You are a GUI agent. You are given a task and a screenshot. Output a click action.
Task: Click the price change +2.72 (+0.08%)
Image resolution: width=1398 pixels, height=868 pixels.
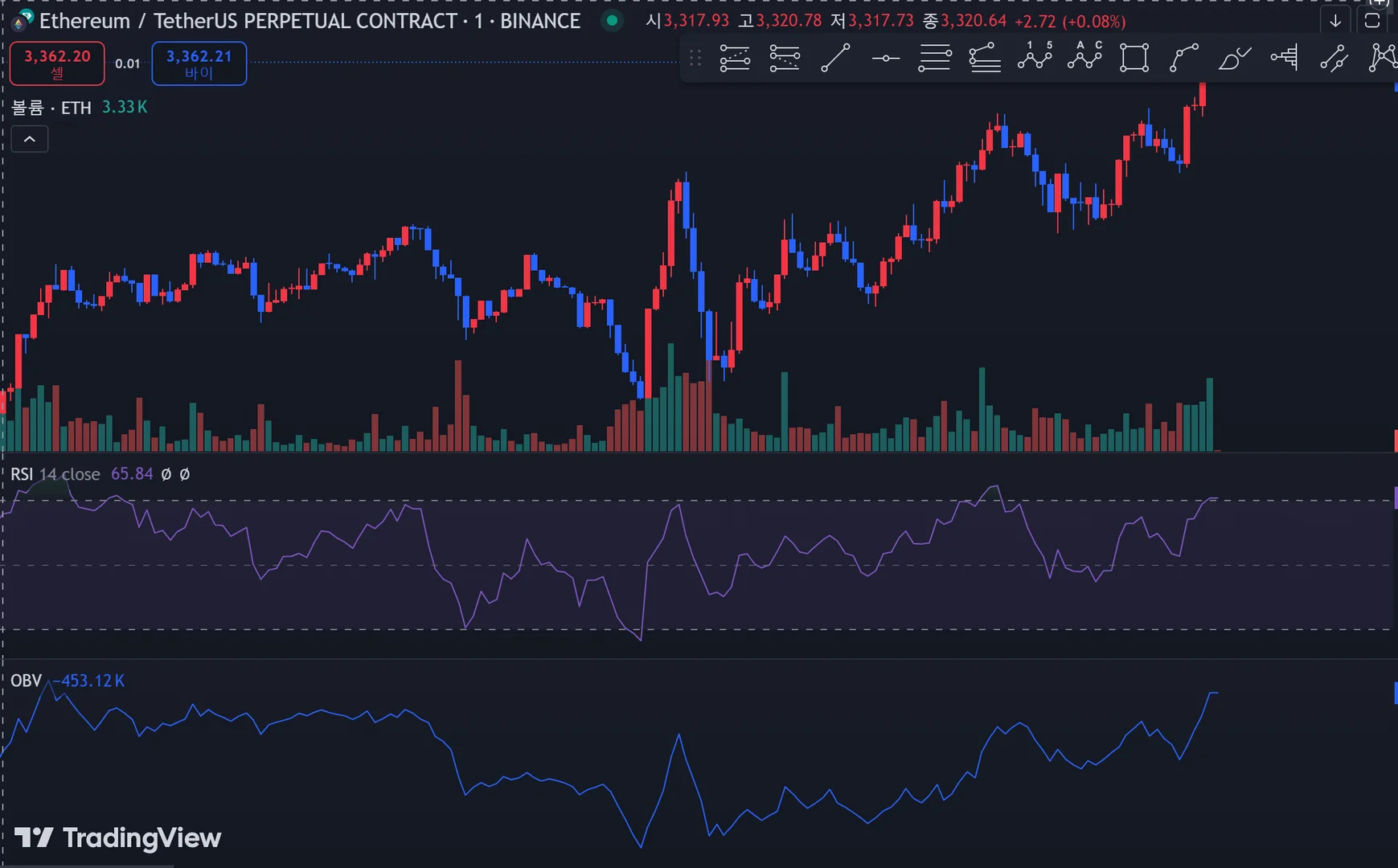point(1070,22)
